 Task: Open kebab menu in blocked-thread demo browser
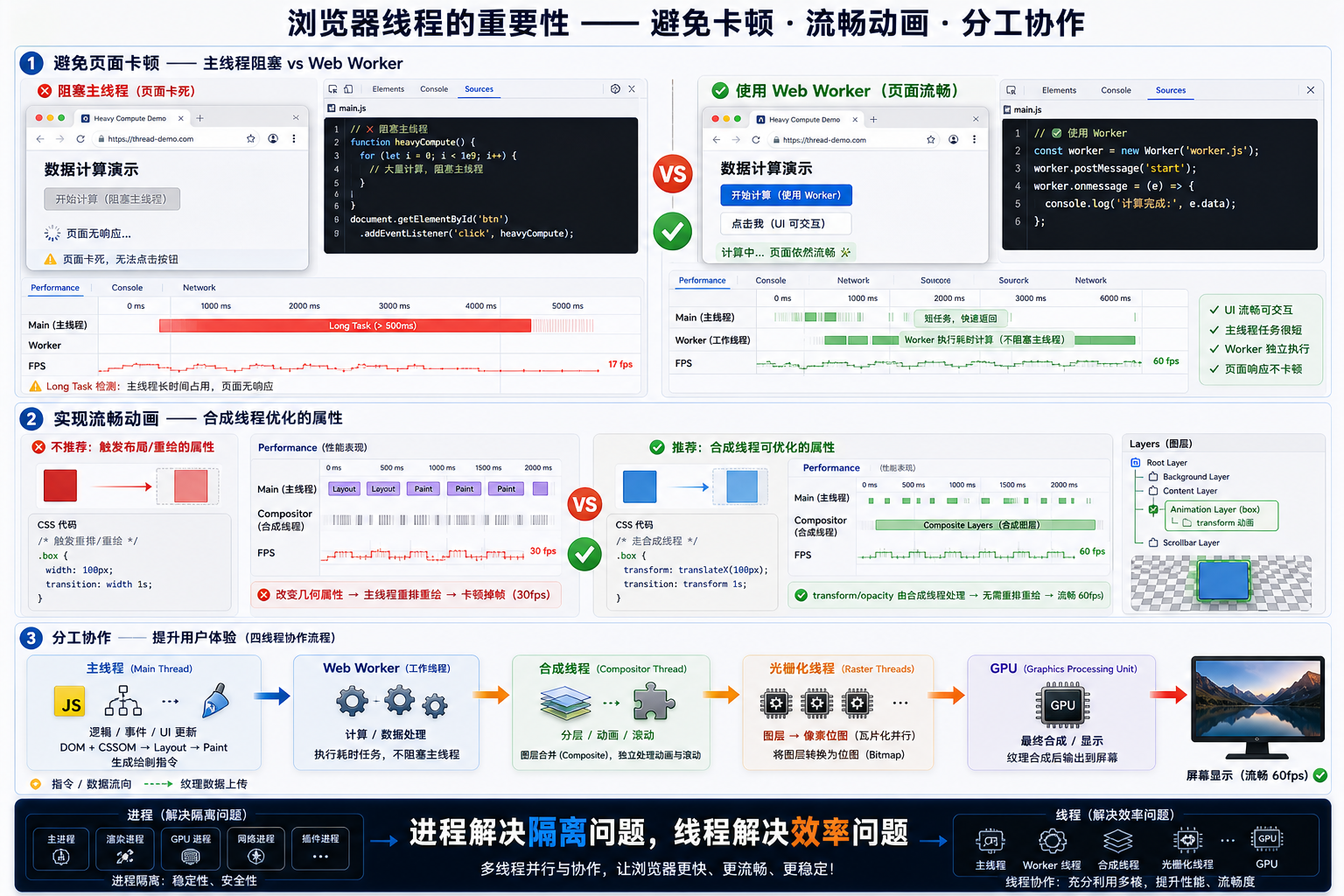click(x=294, y=139)
